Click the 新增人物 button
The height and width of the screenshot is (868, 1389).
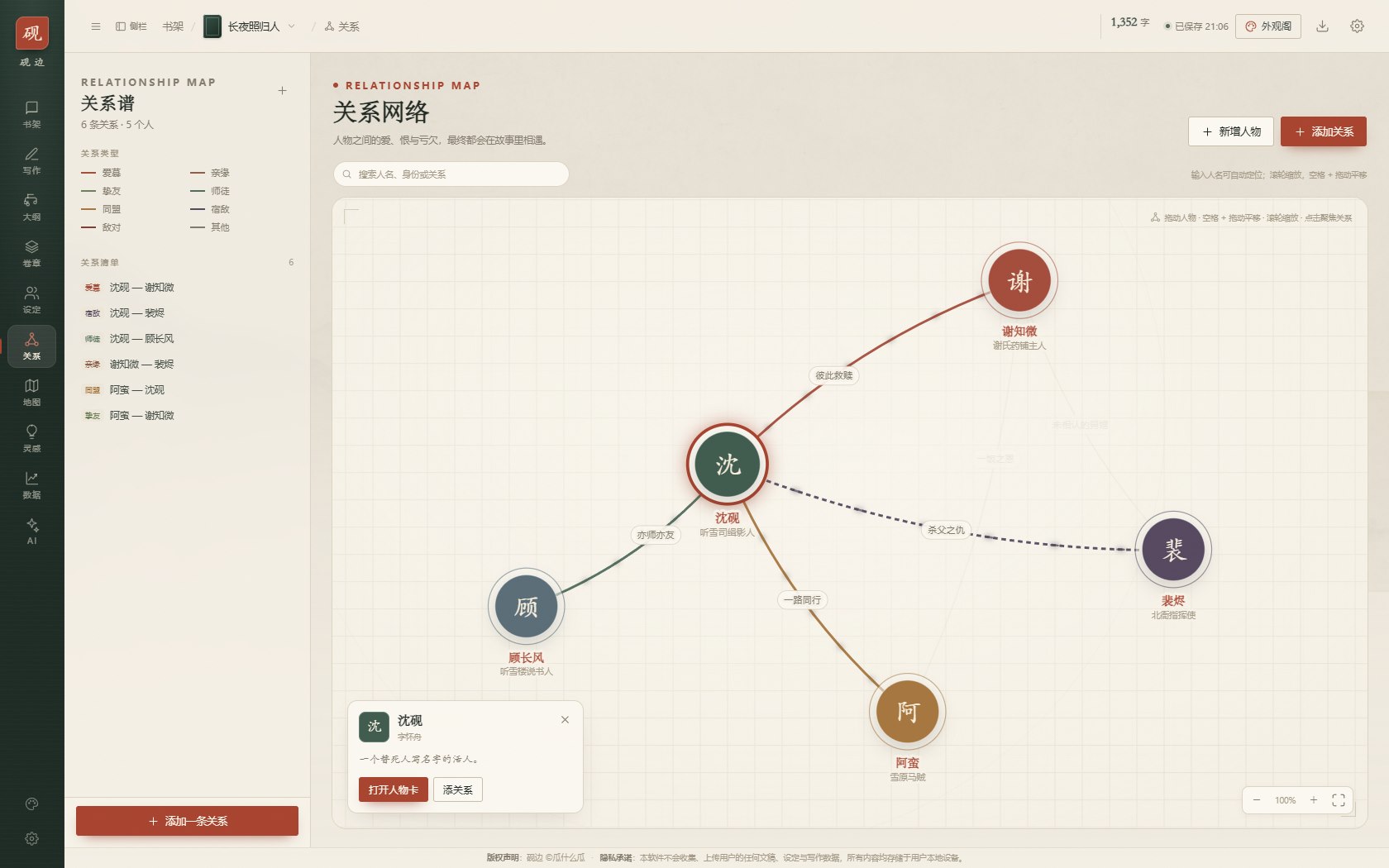[1231, 131]
